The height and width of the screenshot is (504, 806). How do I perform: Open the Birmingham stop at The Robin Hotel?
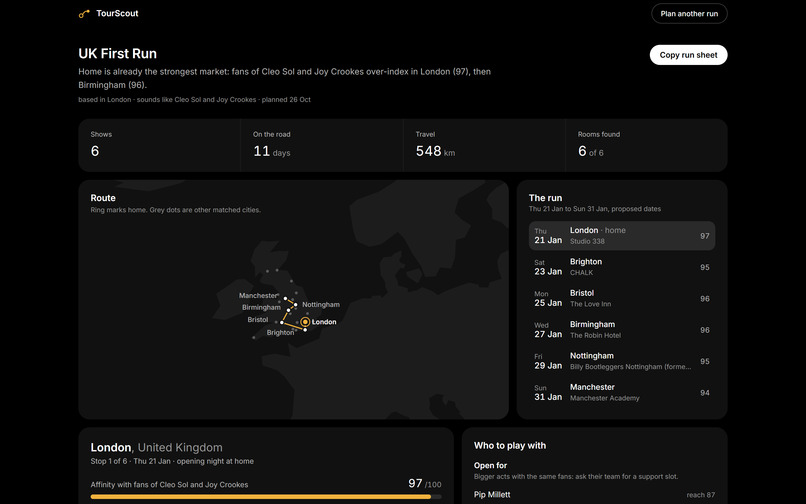click(x=621, y=330)
